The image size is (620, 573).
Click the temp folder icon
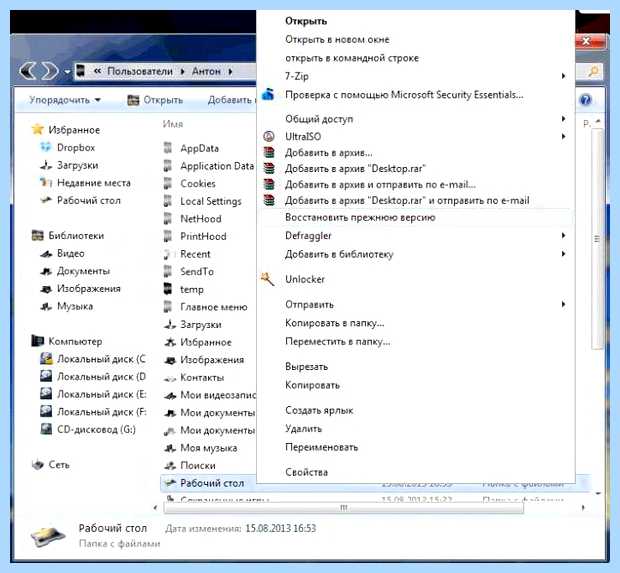(x=168, y=289)
